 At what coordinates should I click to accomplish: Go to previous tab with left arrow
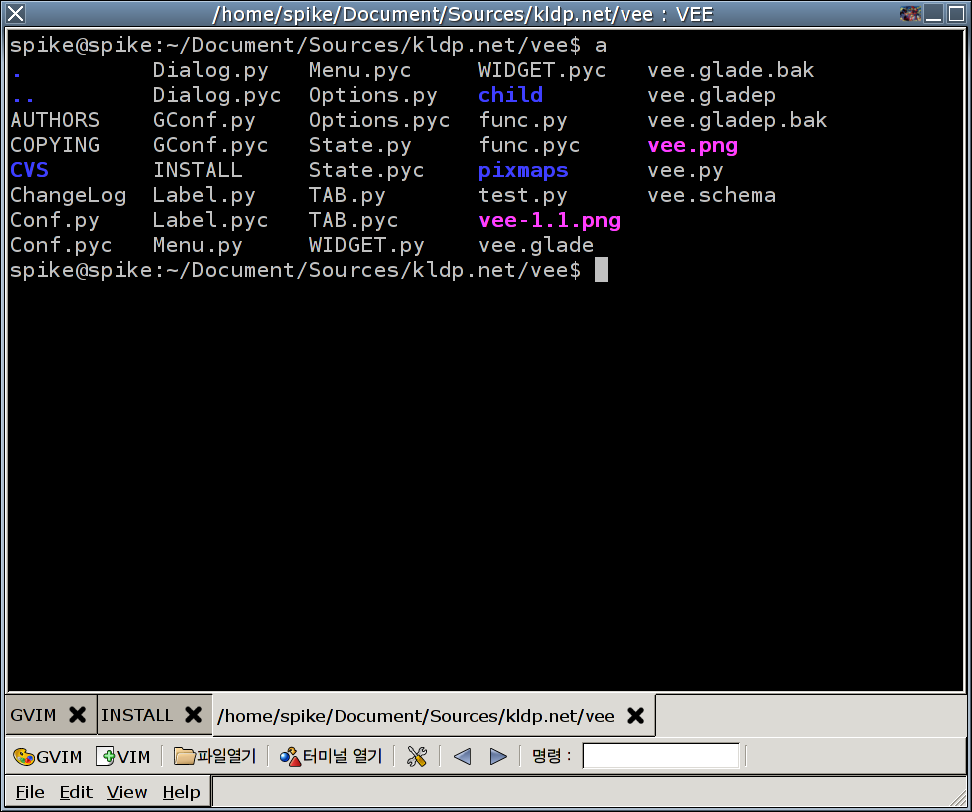click(462, 756)
